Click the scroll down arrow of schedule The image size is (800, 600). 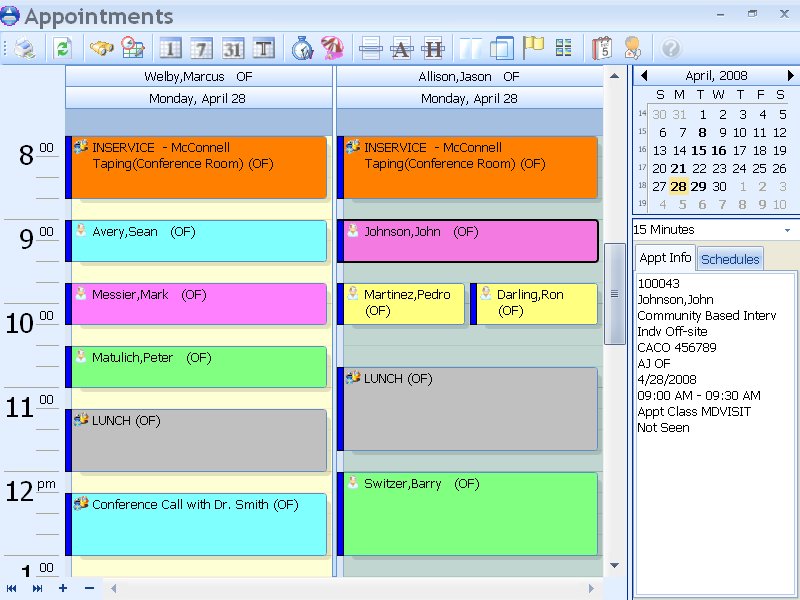click(614, 565)
